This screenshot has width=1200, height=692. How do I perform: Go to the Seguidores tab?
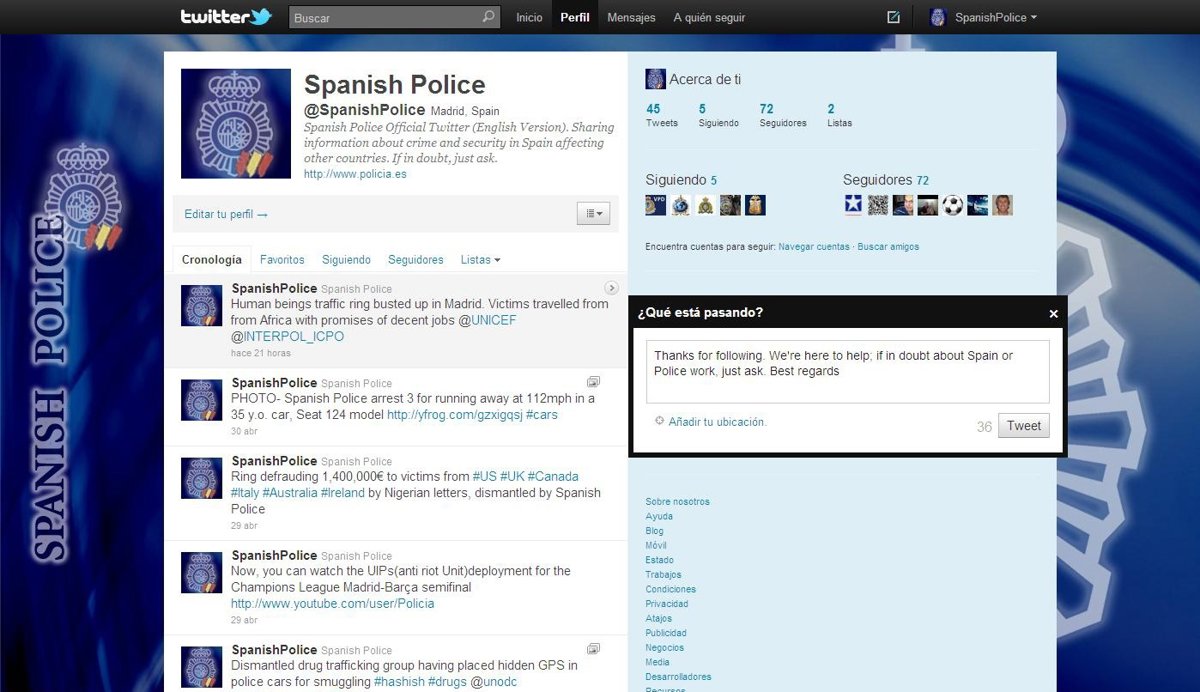pos(415,260)
